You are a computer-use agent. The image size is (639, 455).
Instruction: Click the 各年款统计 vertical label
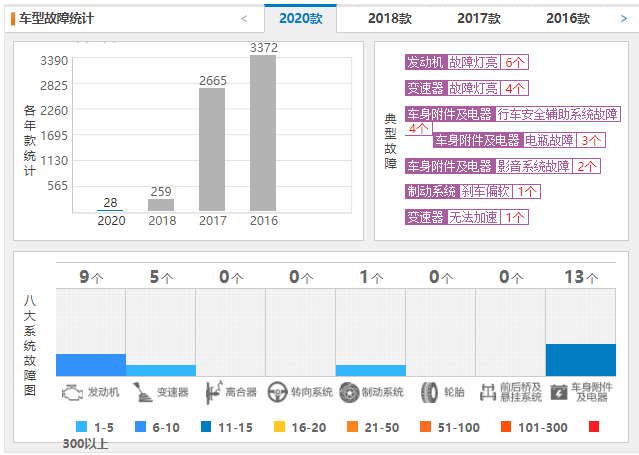click(x=30, y=140)
